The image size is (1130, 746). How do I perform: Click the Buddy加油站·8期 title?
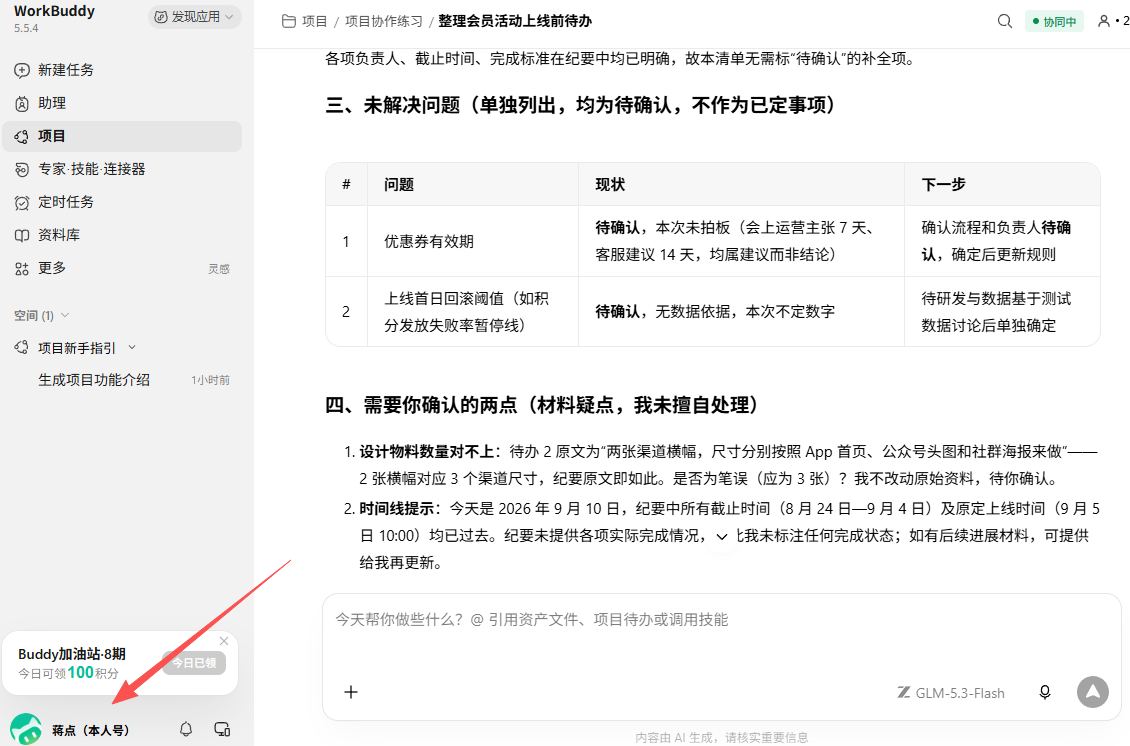[x=71, y=654]
